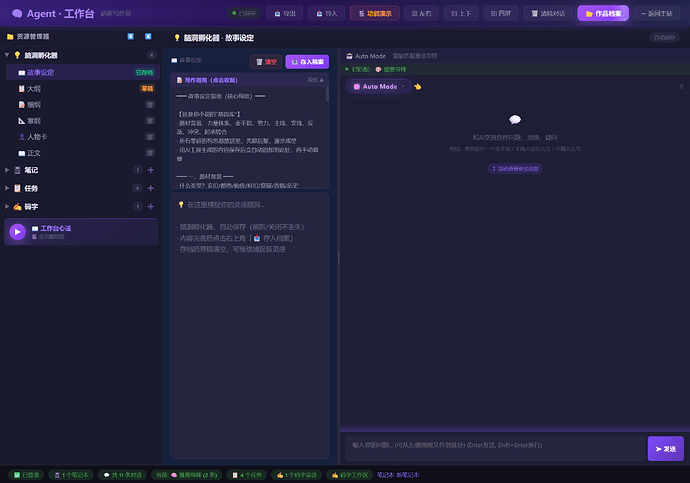
Task: Click the 笔记 notebook icon
Action: pyautogui.click(x=17, y=170)
